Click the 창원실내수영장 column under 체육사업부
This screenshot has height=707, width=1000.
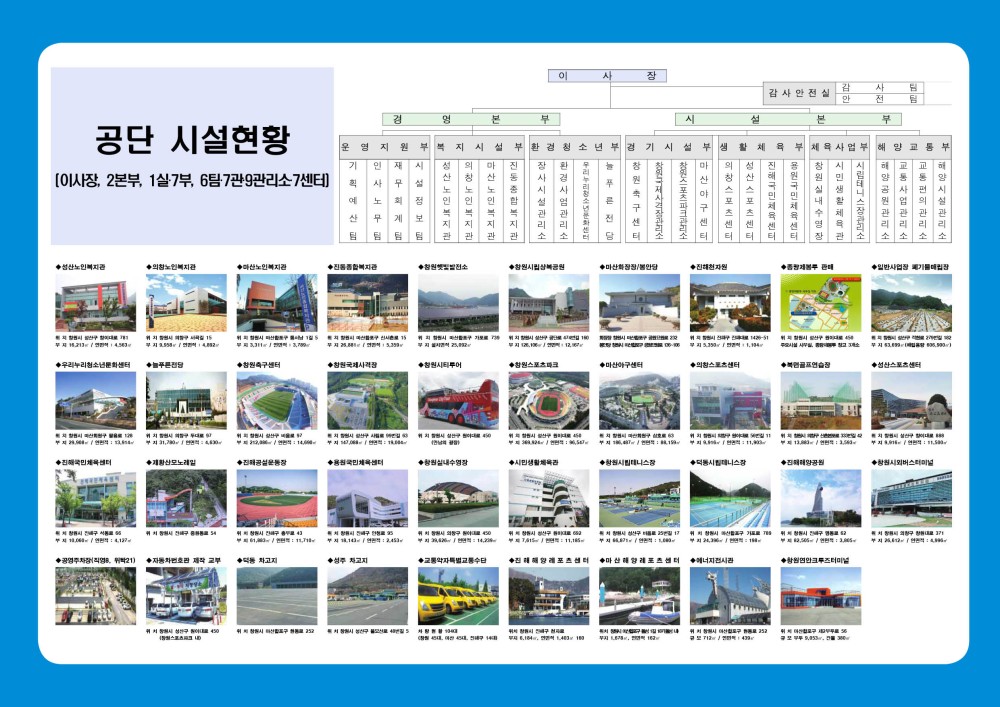point(819,200)
